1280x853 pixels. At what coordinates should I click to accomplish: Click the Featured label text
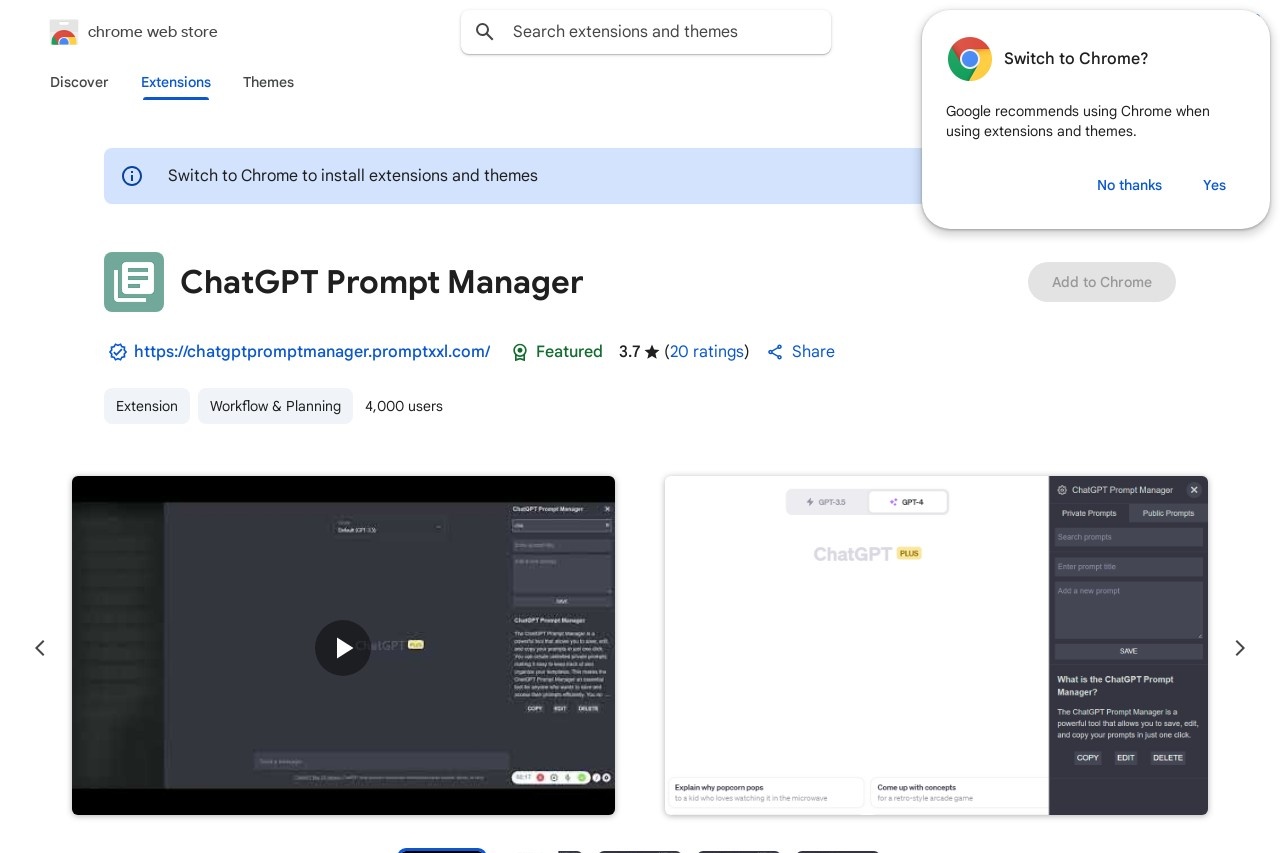[x=569, y=352]
